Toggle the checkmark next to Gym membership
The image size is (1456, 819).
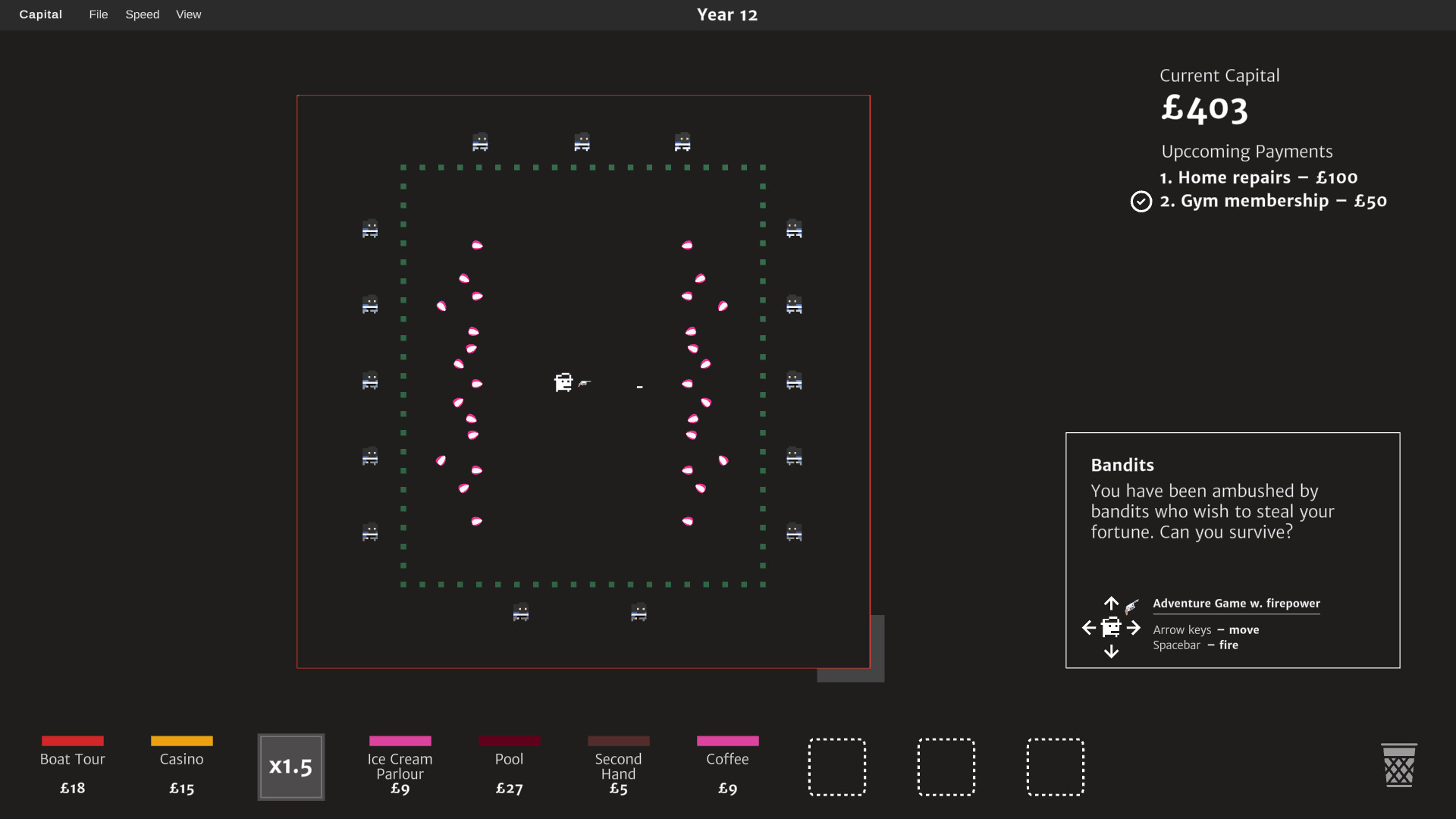[1141, 201]
